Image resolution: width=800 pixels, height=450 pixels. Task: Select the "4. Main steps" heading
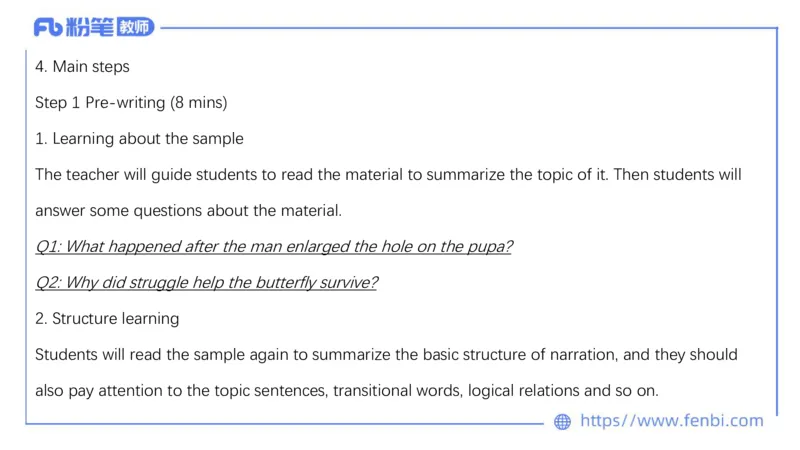pyautogui.click(x=82, y=67)
